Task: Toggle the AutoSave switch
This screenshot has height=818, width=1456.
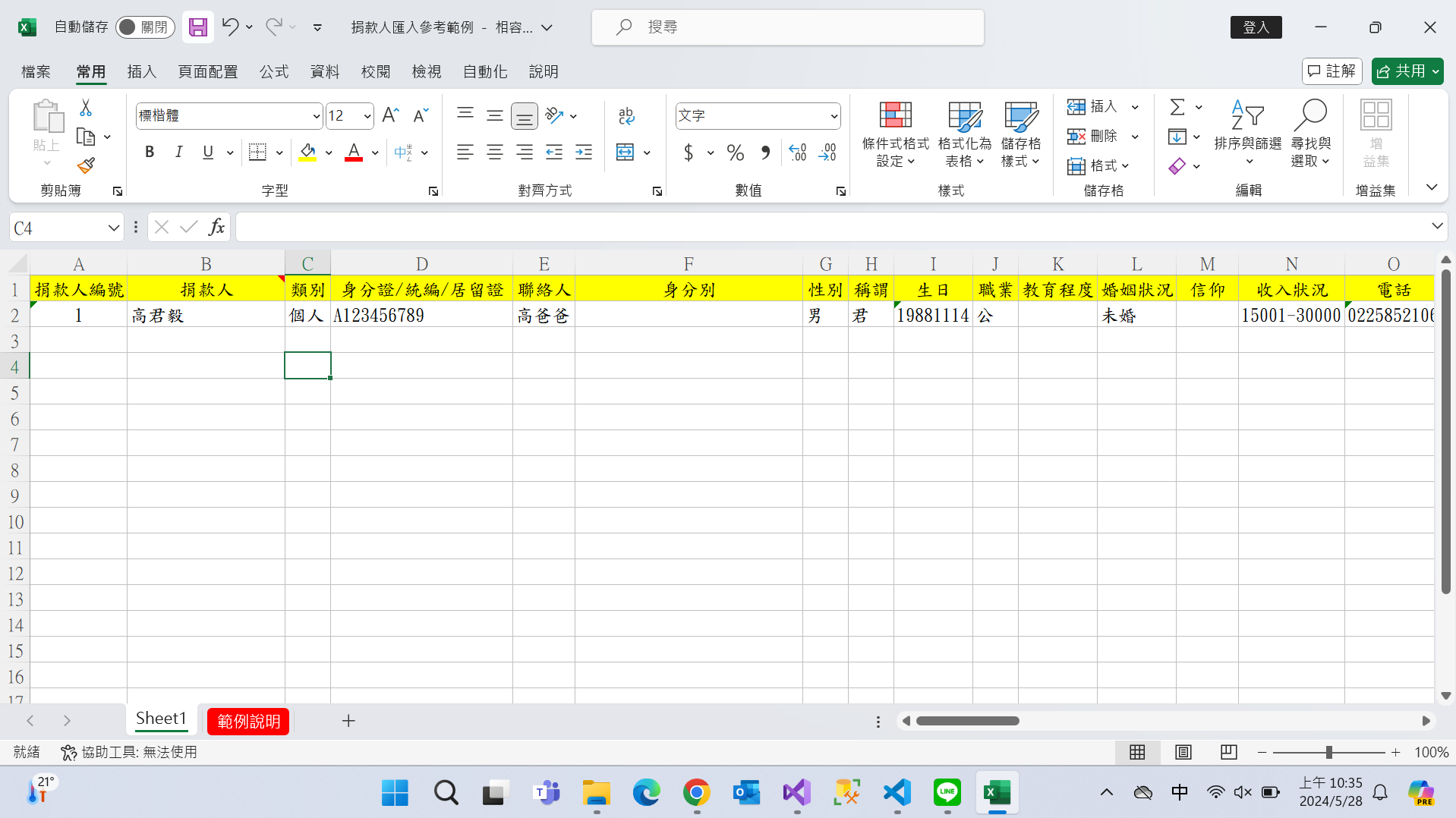Action: pyautogui.click(x=145, y=27)
